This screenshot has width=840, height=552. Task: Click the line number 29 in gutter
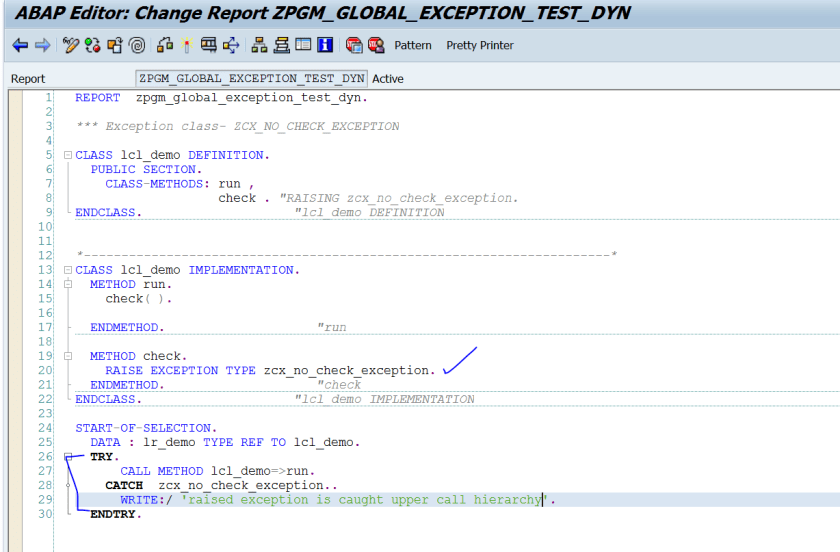tap(46, 499)
